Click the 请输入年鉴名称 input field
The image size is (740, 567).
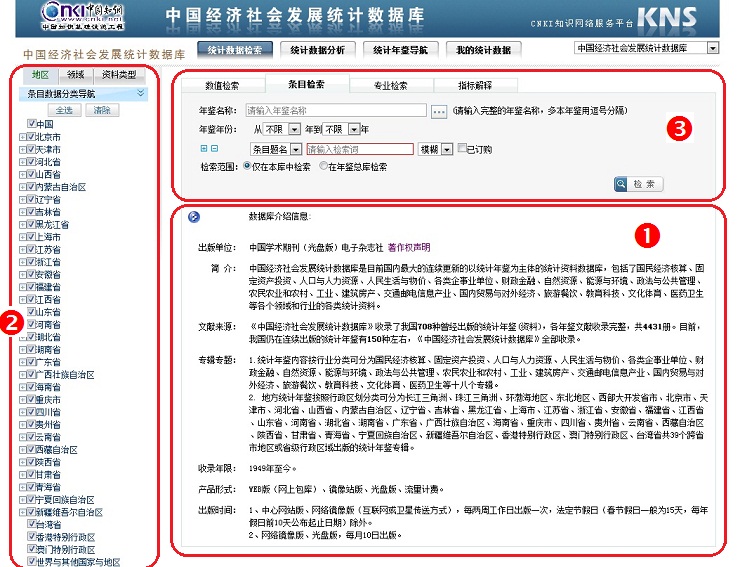point(336,111)
